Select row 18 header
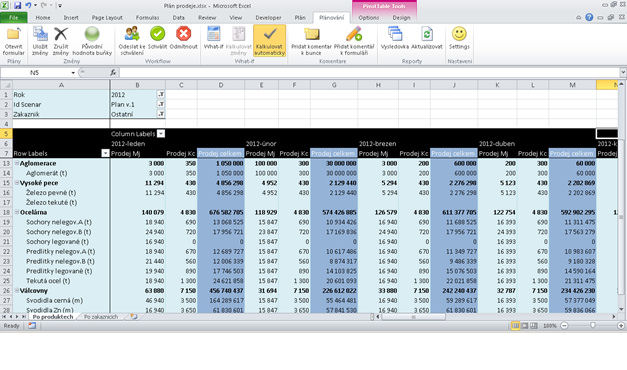The image size is (627, 370). (6, 212)
